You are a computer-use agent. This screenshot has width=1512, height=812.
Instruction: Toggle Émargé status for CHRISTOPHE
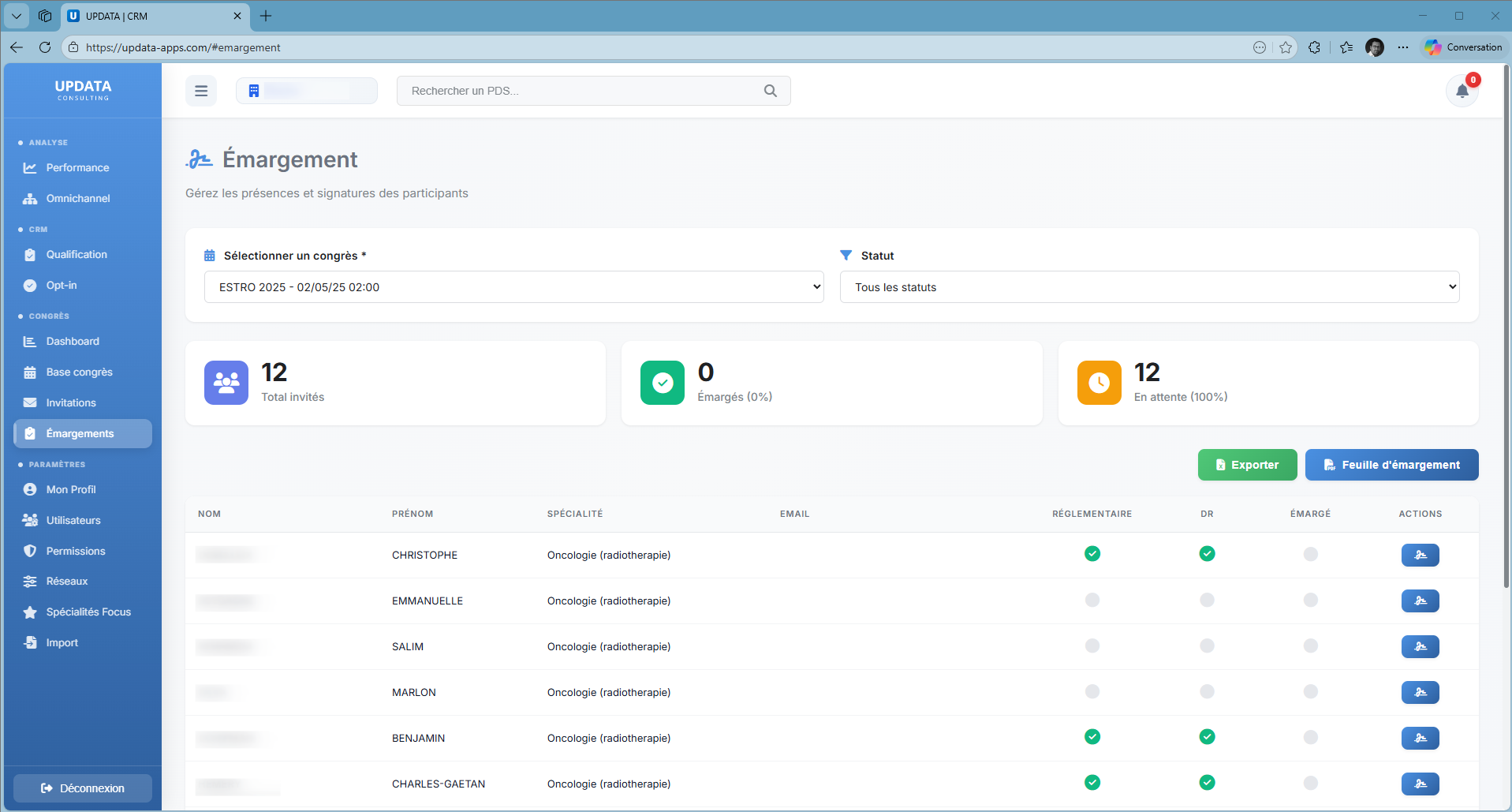[x=1310, y=554]
